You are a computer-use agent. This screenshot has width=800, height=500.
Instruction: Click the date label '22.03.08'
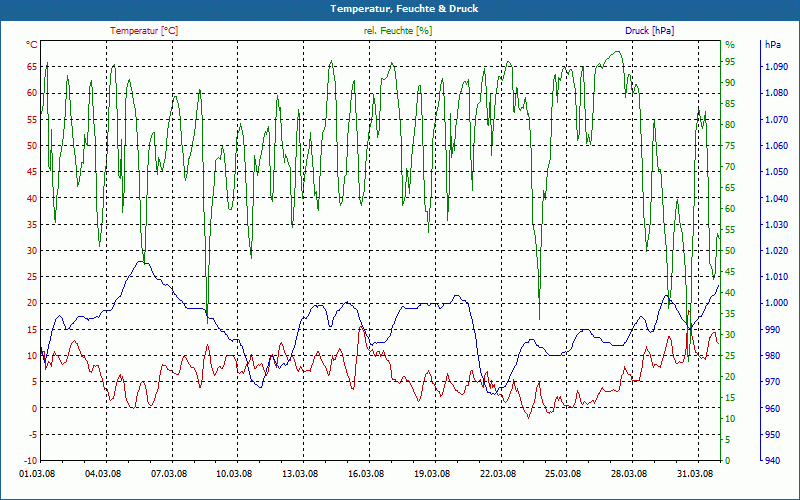[x=497, y=473]
